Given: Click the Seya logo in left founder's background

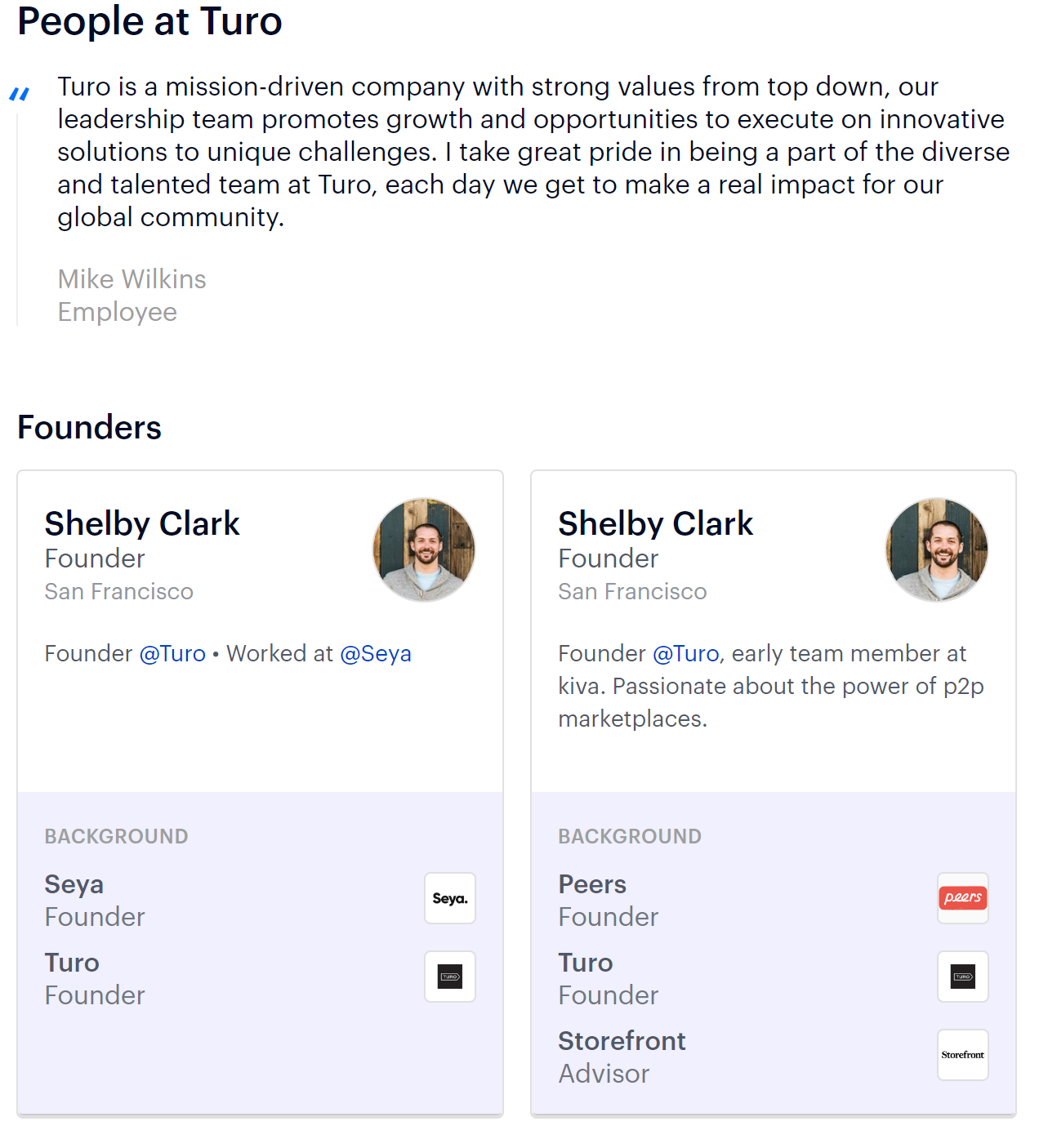Looking at the screenshot, I should (449, 898).
